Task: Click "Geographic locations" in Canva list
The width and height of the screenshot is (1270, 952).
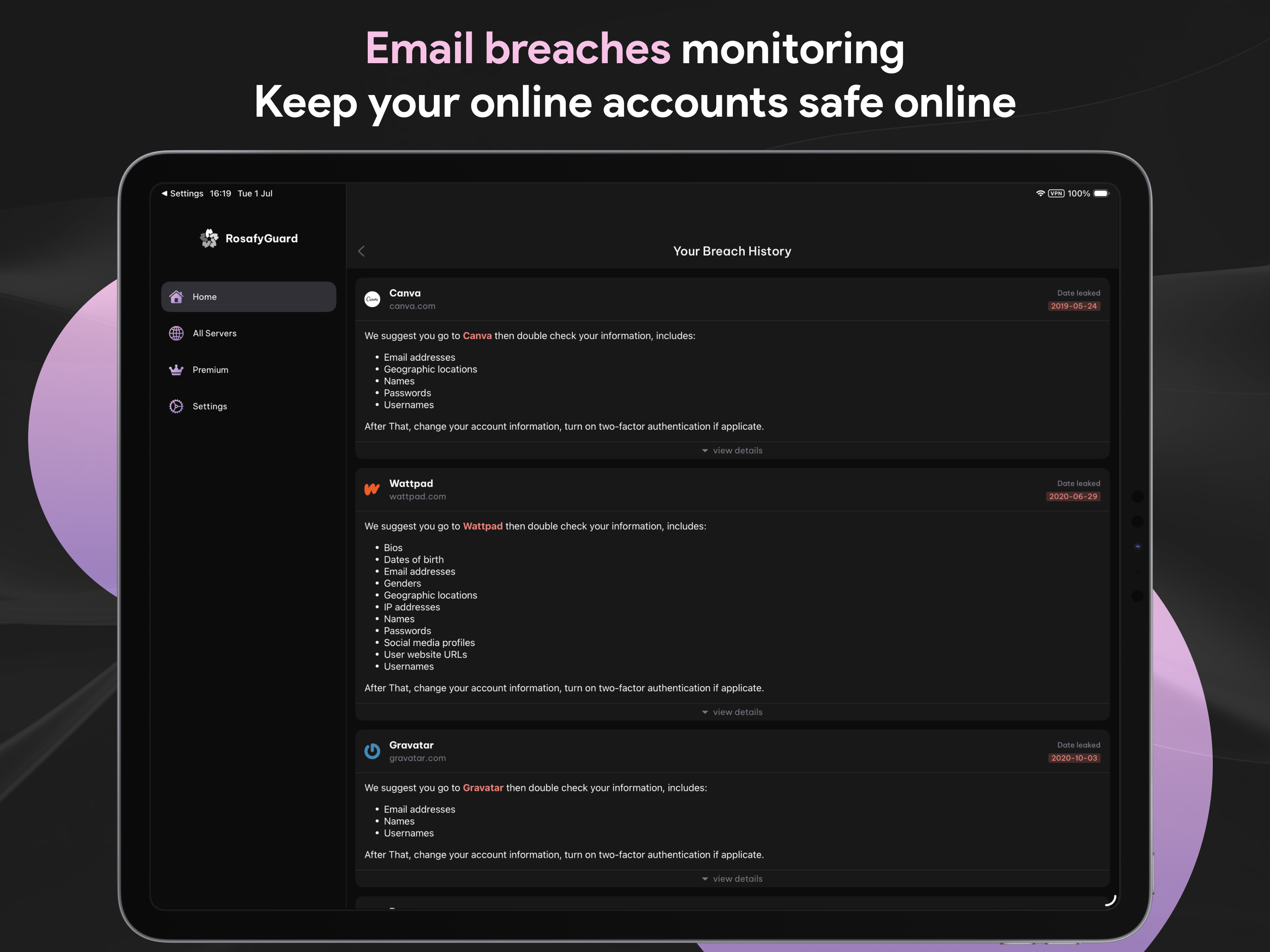Action: pos(431,369)
